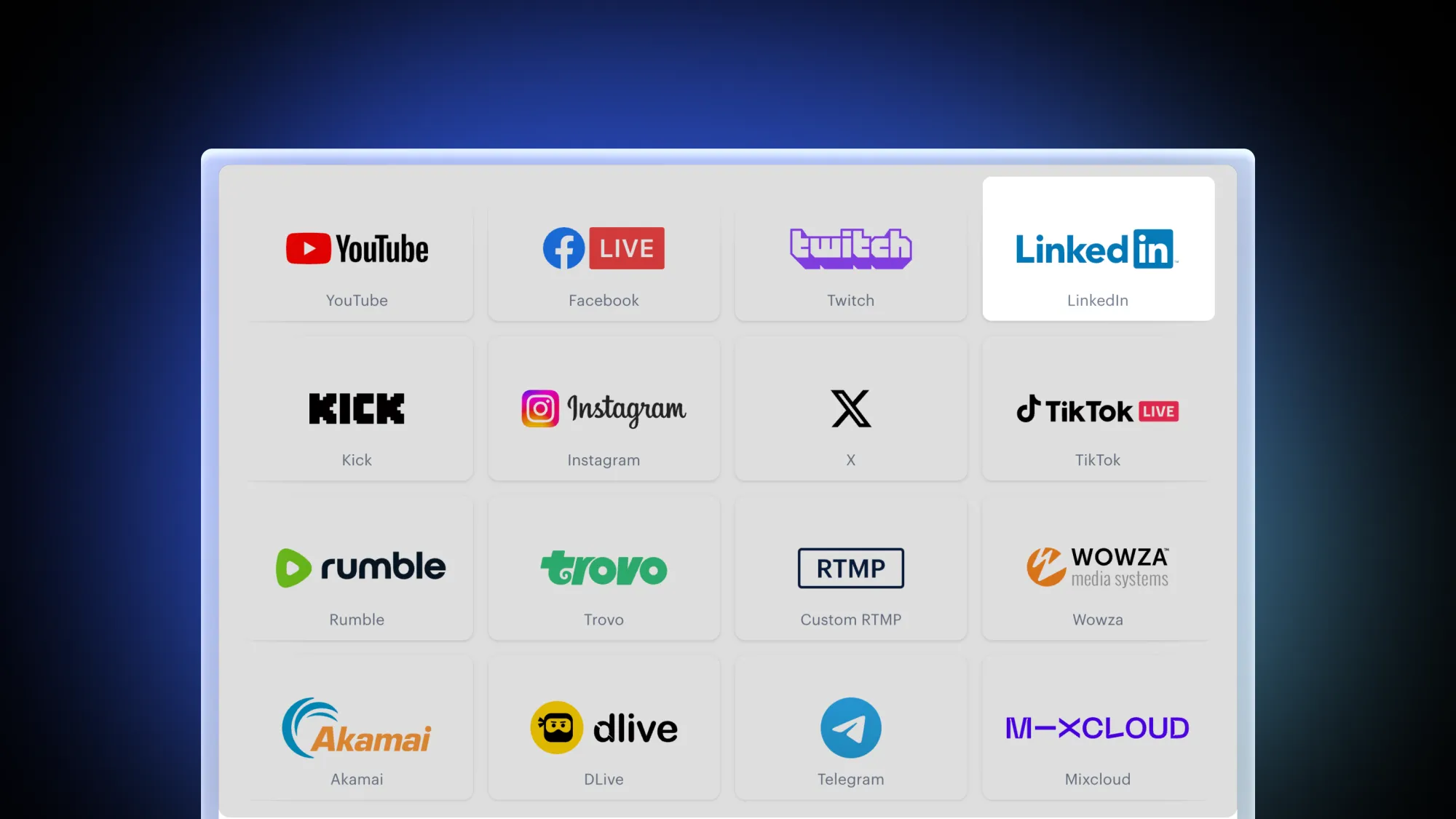Open Custom RTMP configuration
Screen dimensions: 1456x819
tap(851, 568)
